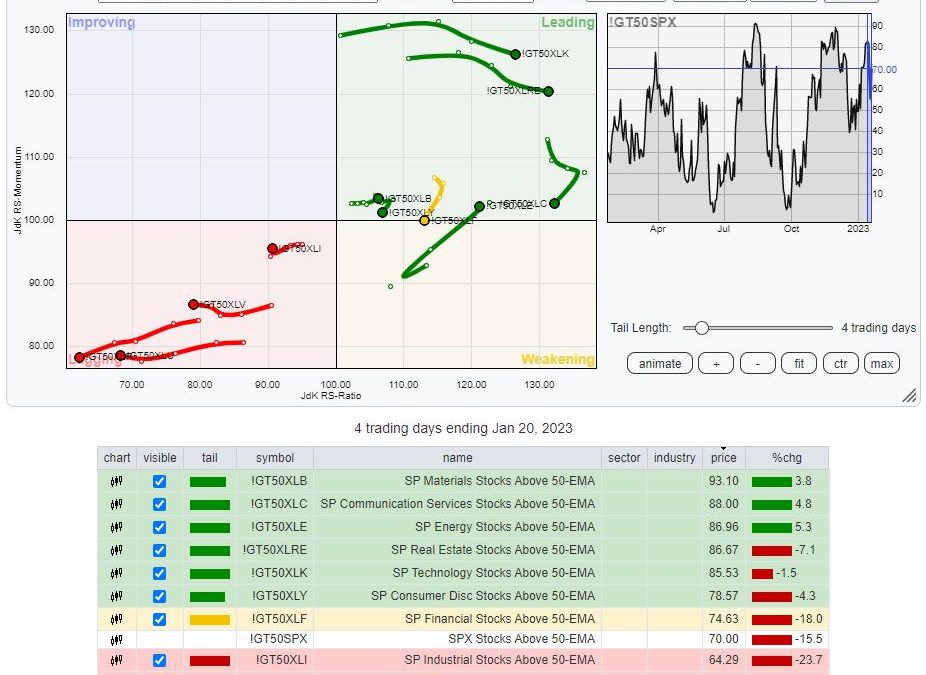Hide !GT50XLY from the graph
The image size is (926, 675).
coord(159,596)
